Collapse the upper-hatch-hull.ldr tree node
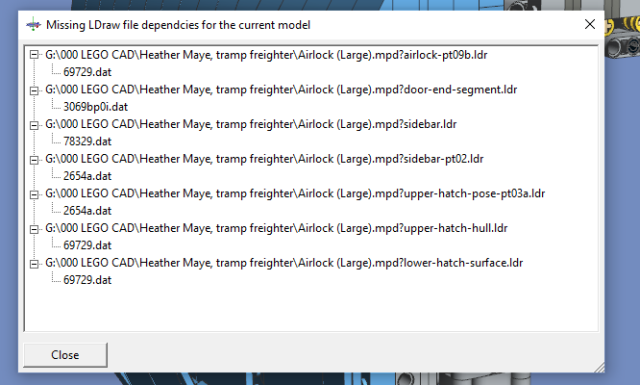 pos(34,229)
